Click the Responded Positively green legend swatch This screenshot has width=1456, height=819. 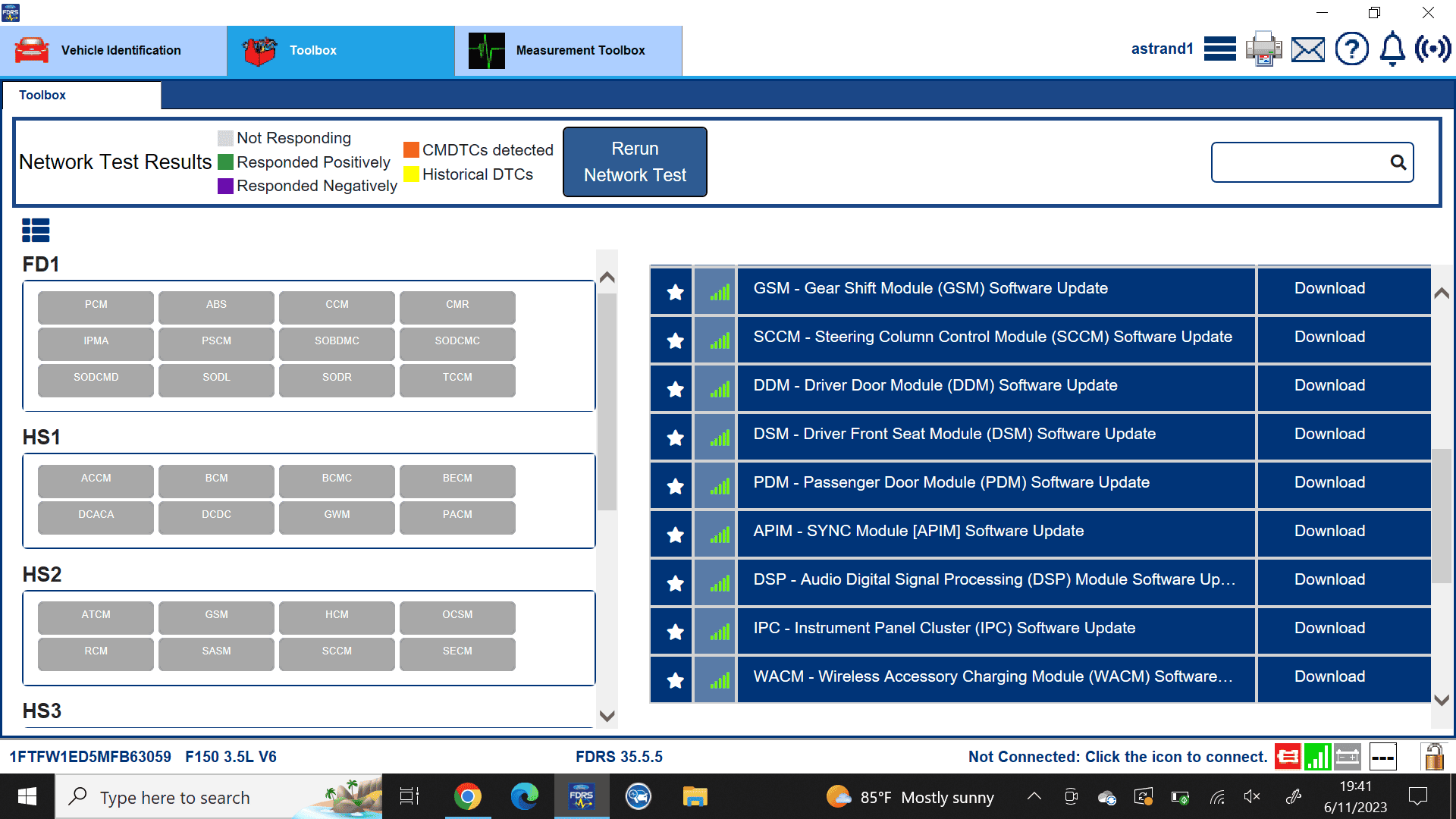point(225,162)
